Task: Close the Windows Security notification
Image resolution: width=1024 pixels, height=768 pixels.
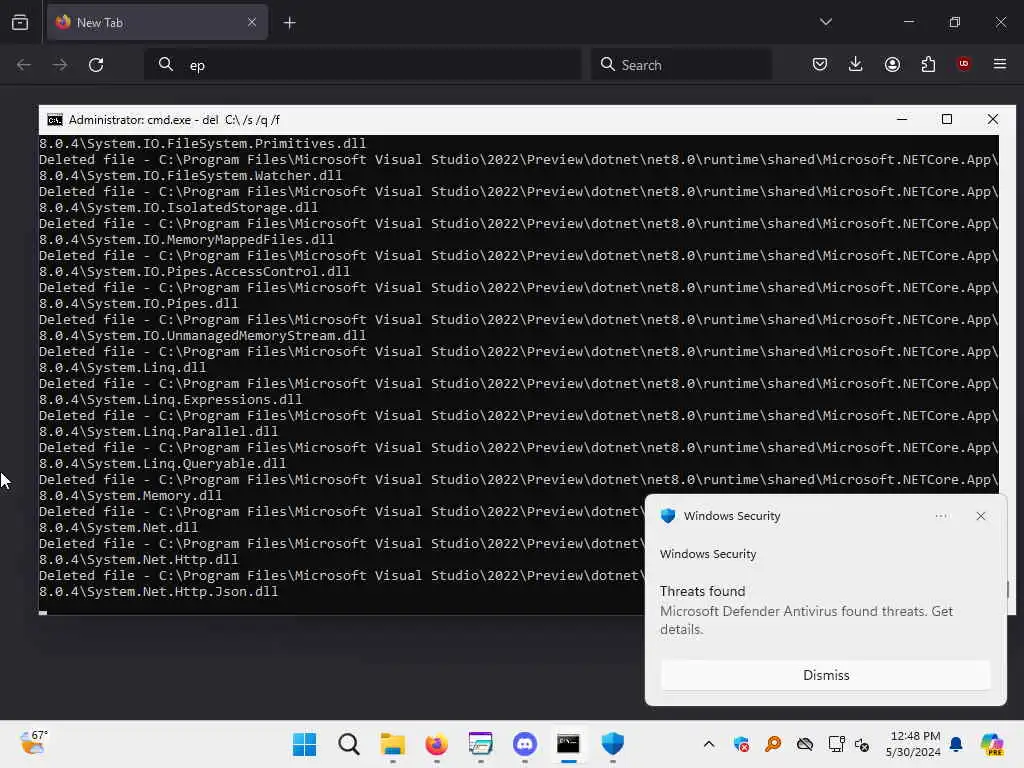Action: [980, 516]
